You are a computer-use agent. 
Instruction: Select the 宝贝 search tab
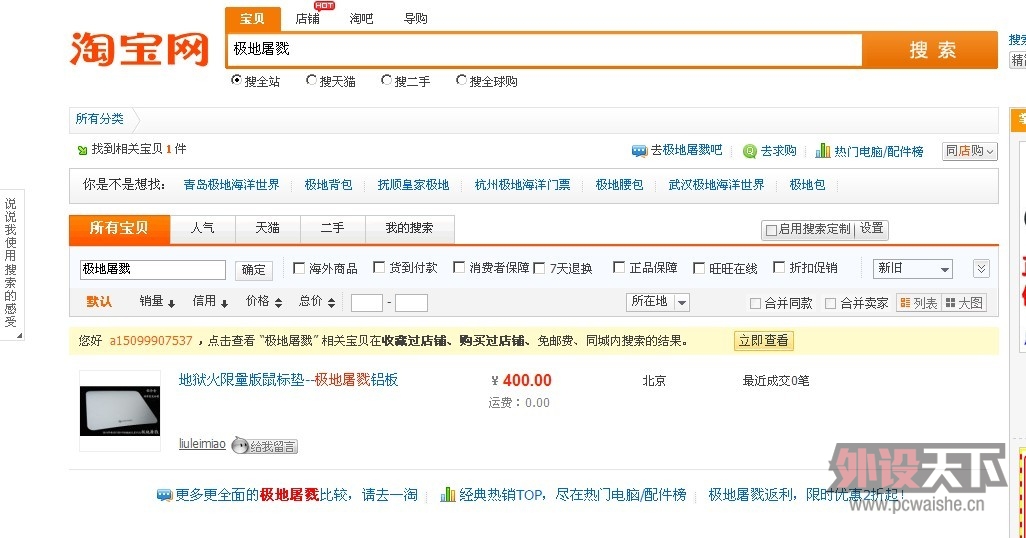pos(253,19)
